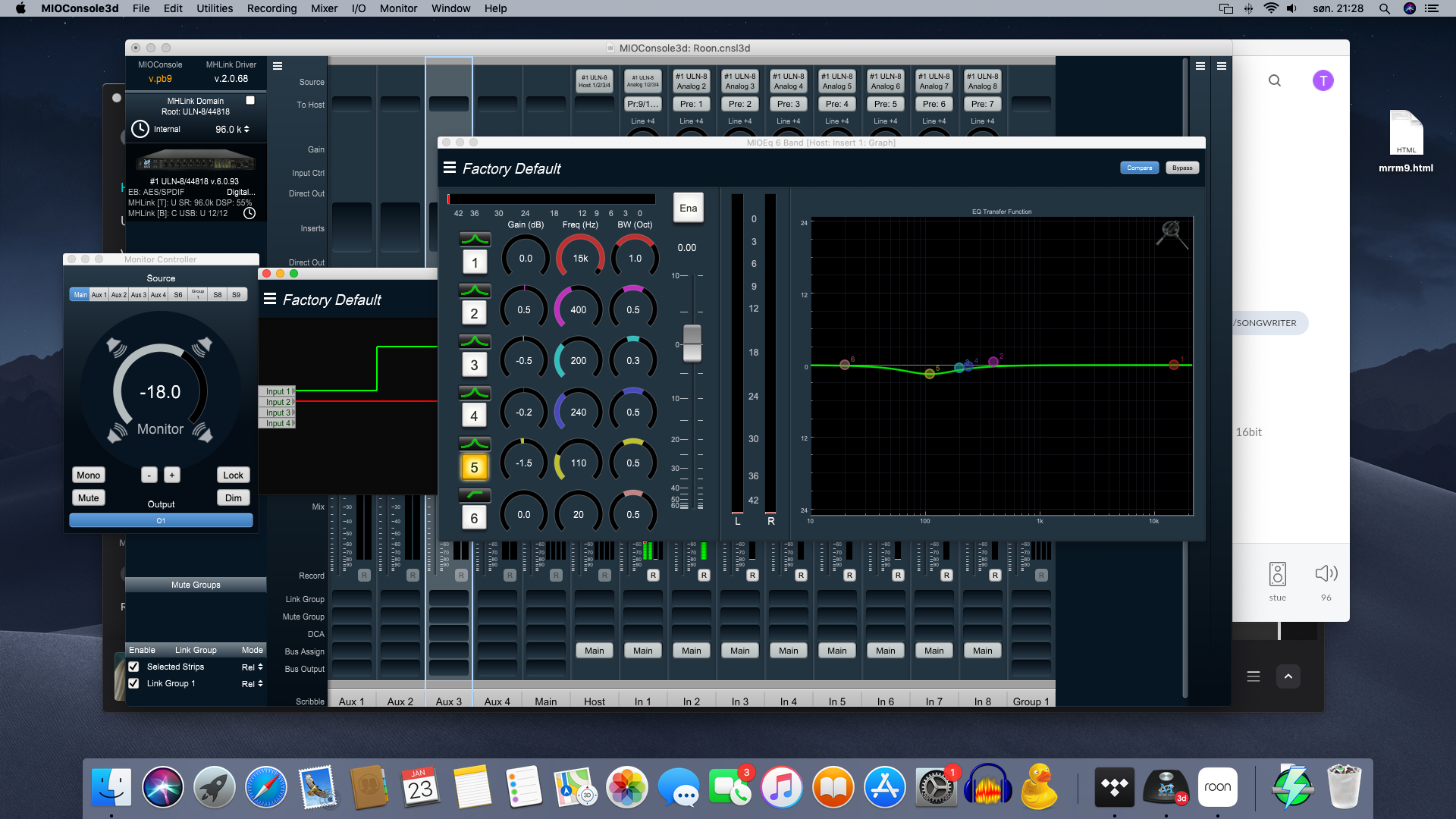The width and height of the screenshot is (1456, 819).
Task: Click the mixer window vertical scrollbar
Action: coord(1185,379)
